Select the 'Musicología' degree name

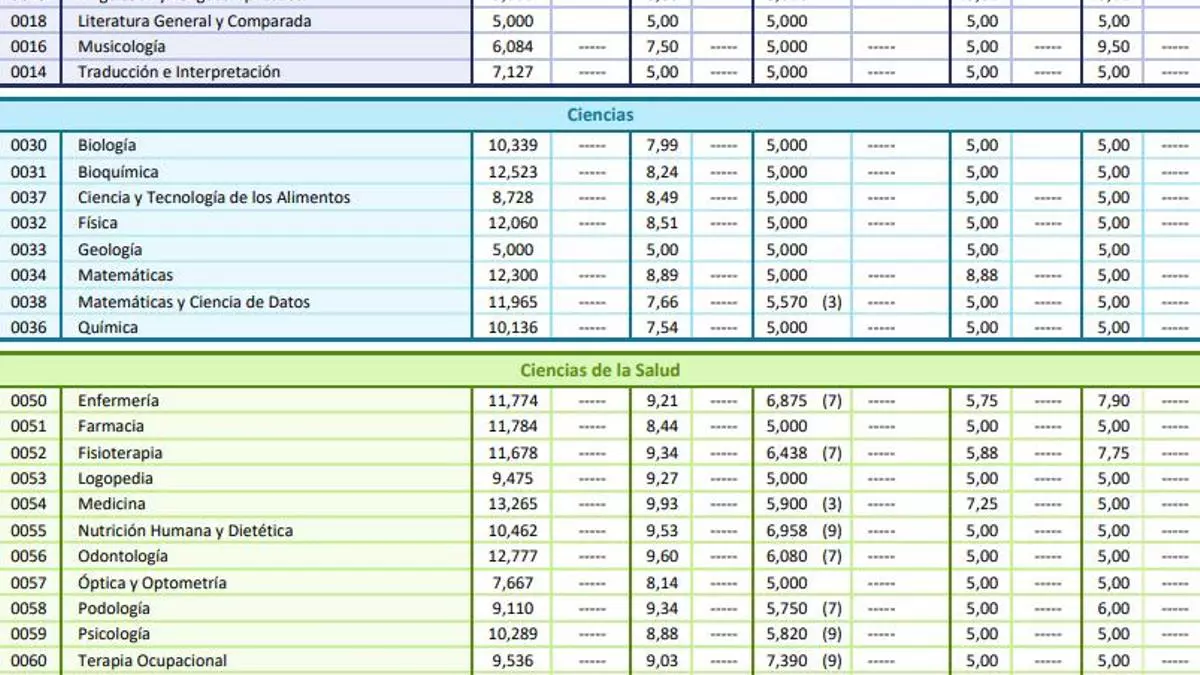[122, 46]
